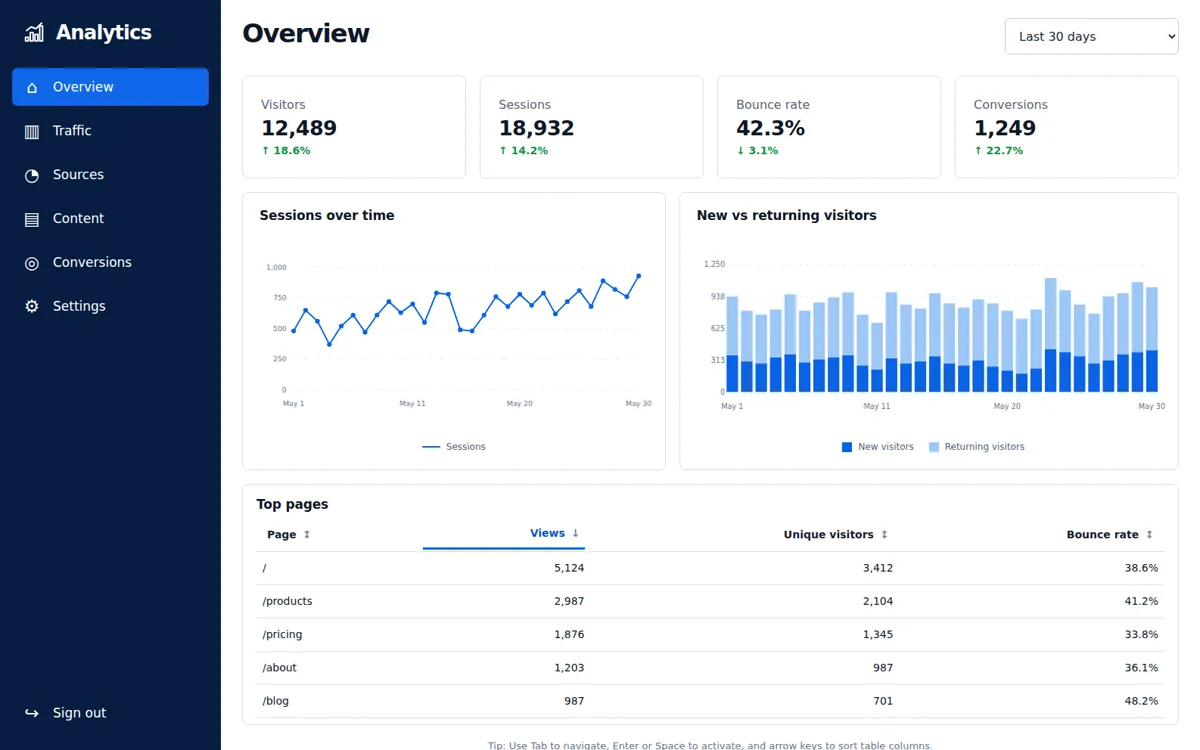Viewport: 1200px width, 750px height.
Task: Click the "/pricing" page row
Action: tap(710, 634)
